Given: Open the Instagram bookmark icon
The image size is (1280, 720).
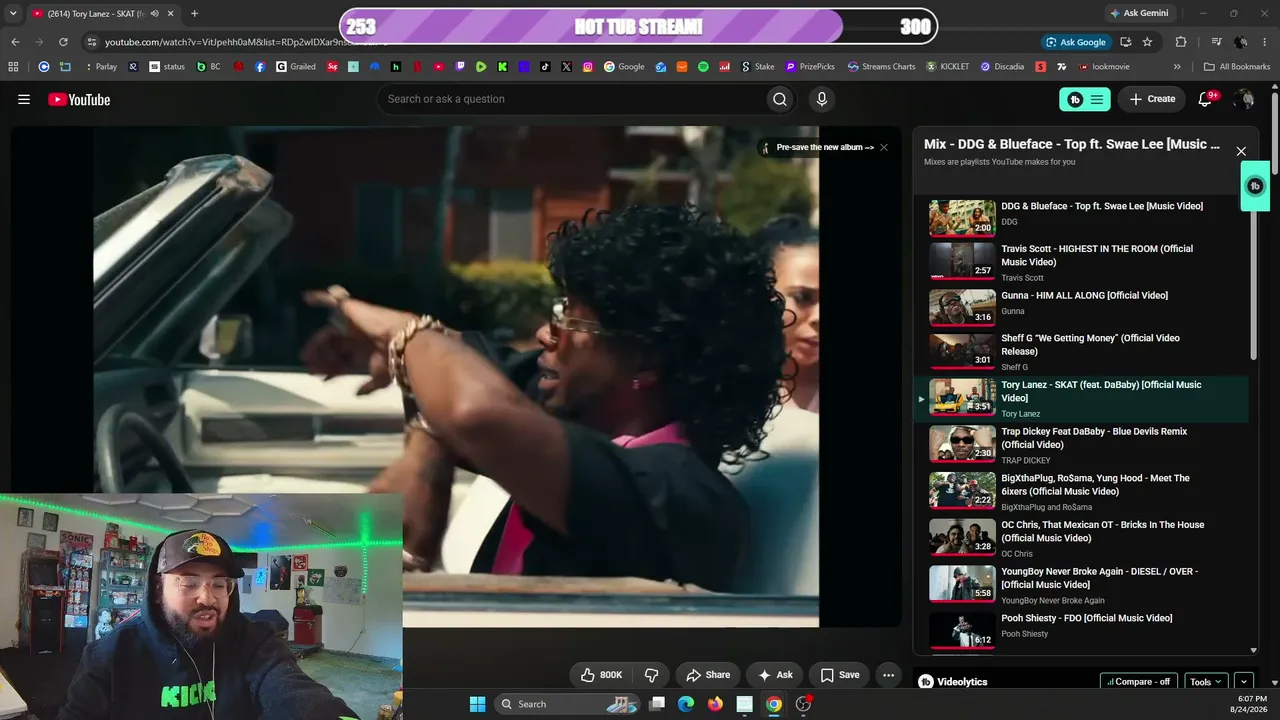Looking at the screenshot, I should (x=587, y=67).
